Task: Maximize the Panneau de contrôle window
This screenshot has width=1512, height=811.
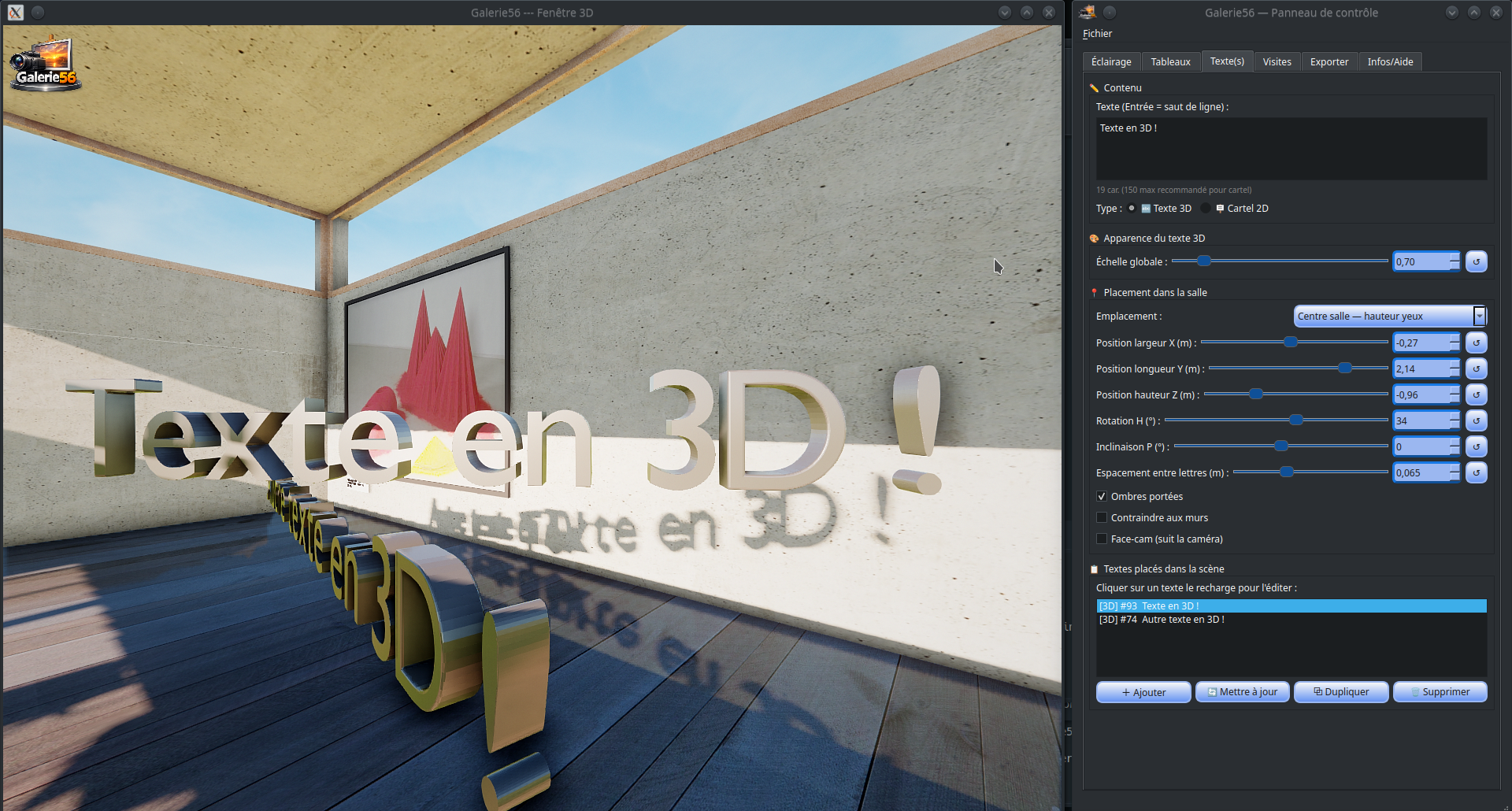Action: tap(1474, 12)
